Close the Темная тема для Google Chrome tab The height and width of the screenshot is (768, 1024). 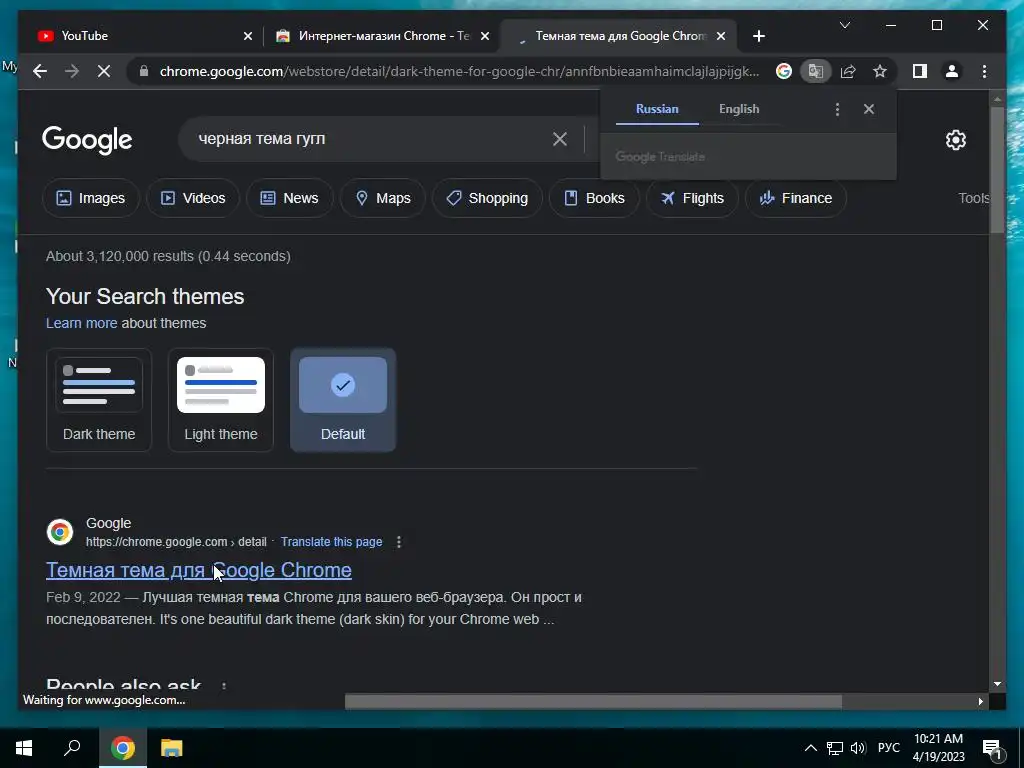coord(721,37)
